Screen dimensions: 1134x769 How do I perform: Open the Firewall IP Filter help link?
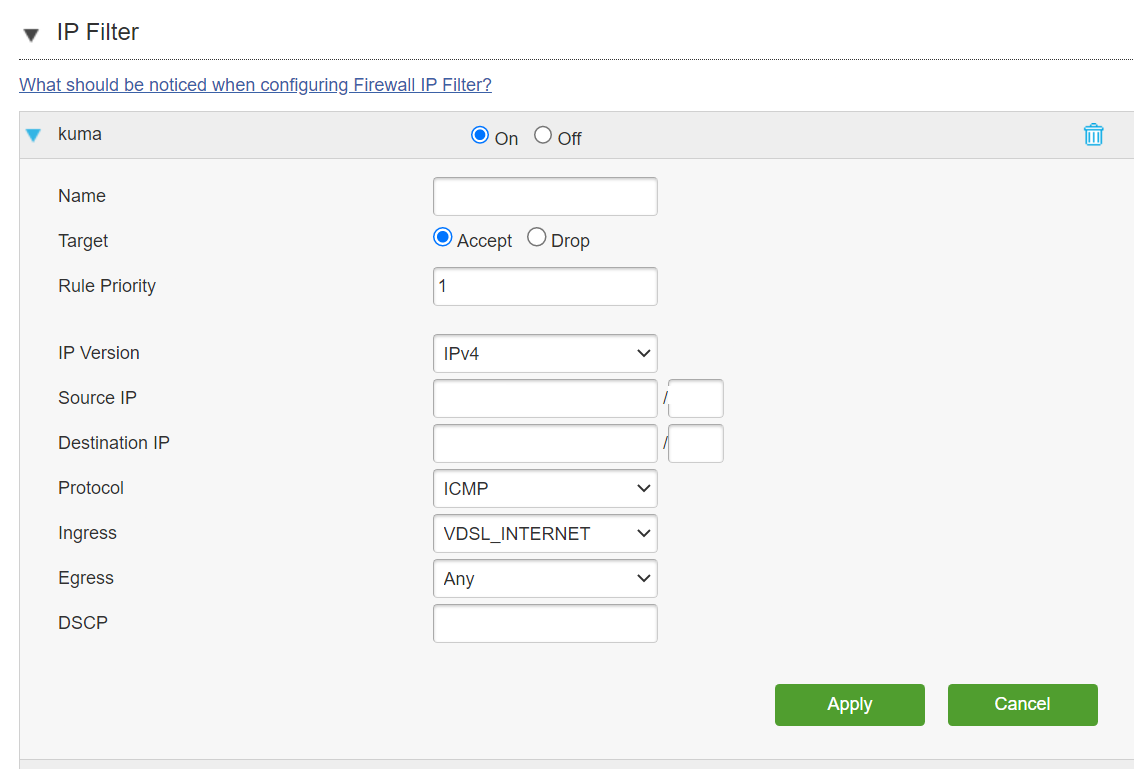[255, 85]
